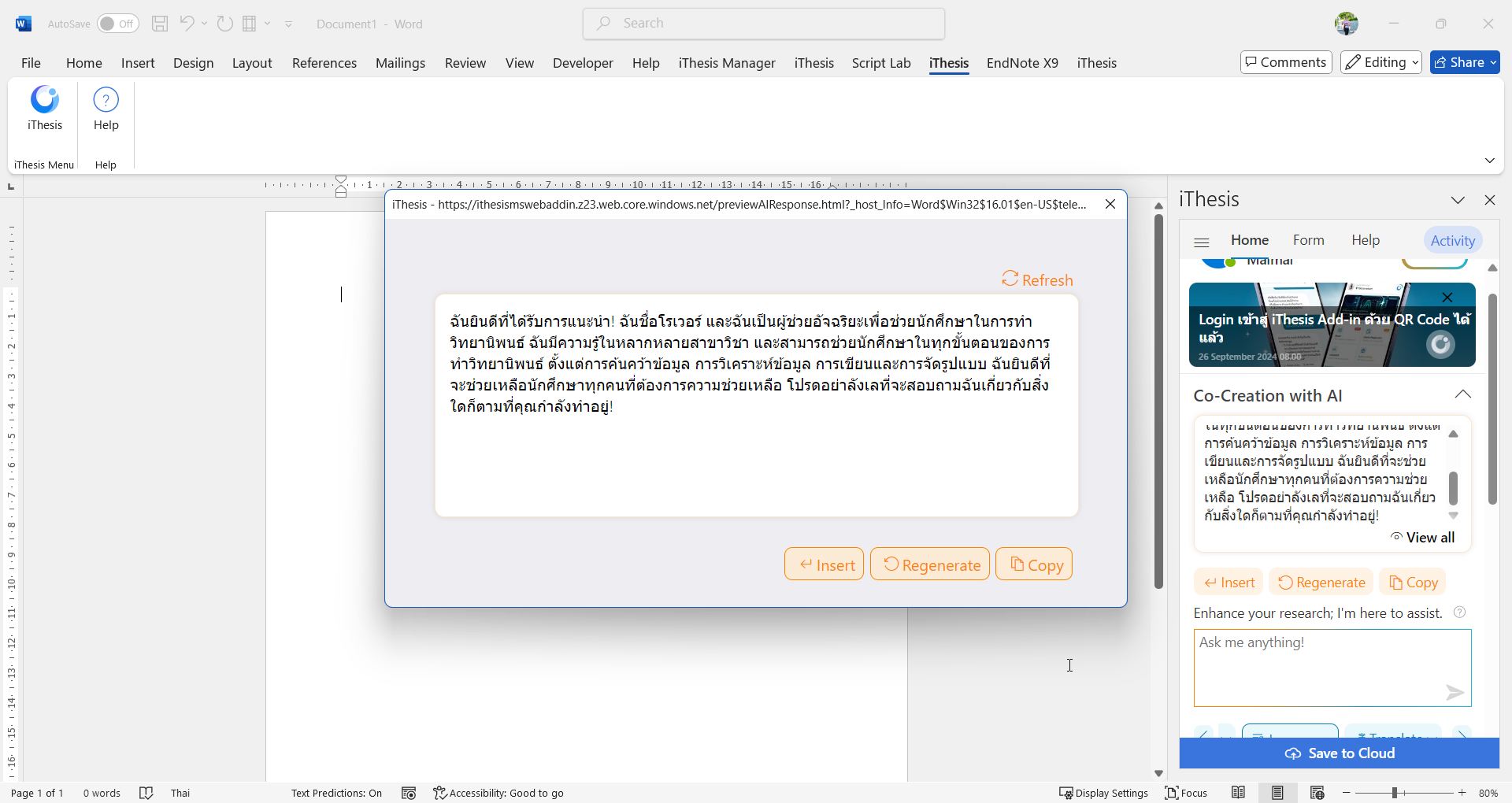Click the 80% zoom level
1512x803 pixels.
(1488, 793)
